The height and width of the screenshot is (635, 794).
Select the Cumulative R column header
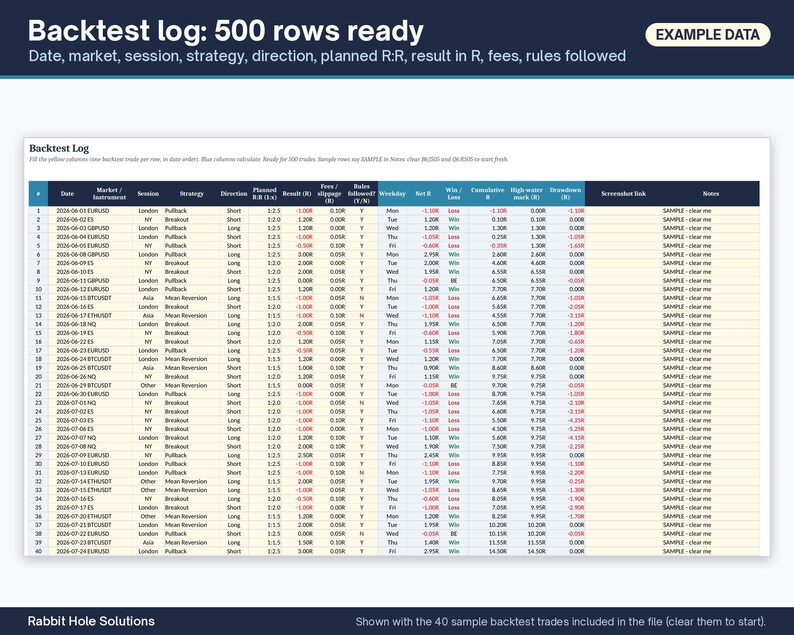click(x=488, y=193)
